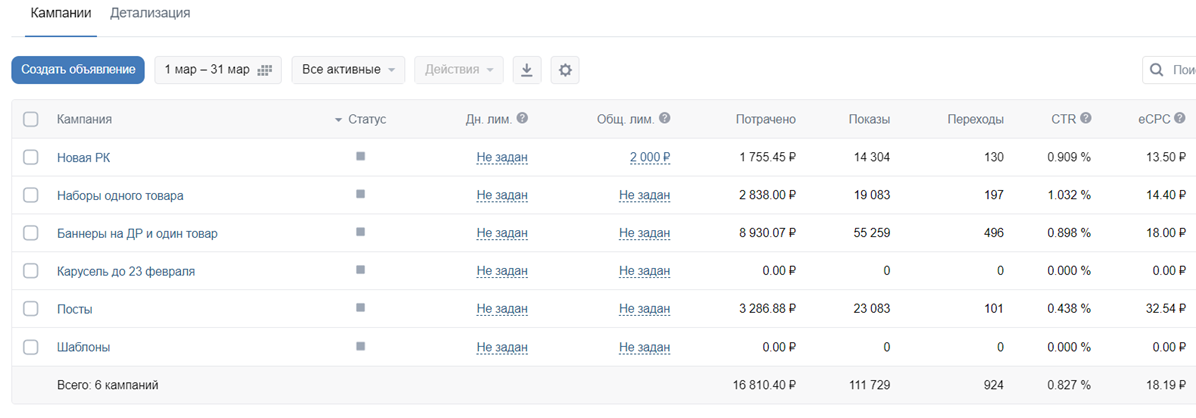This screenshot has height=418, width=1196.
Task: Click the status square for Шаблоны campaign
Action: point(360,346)
